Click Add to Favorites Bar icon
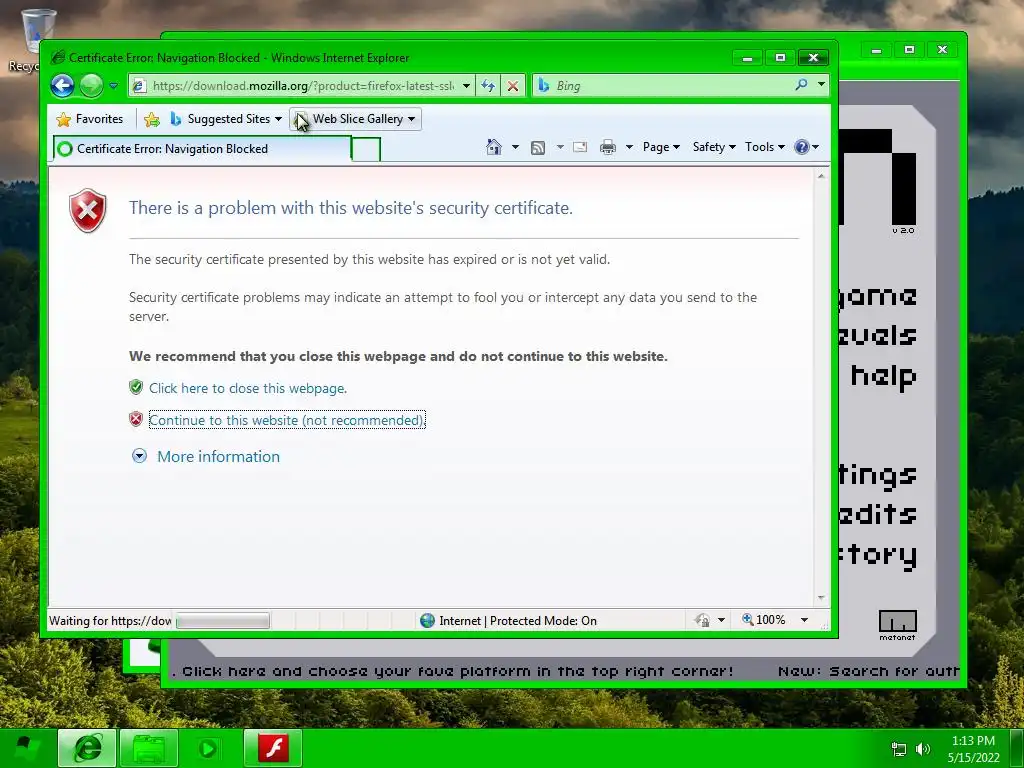 click(x=152, y=119)
